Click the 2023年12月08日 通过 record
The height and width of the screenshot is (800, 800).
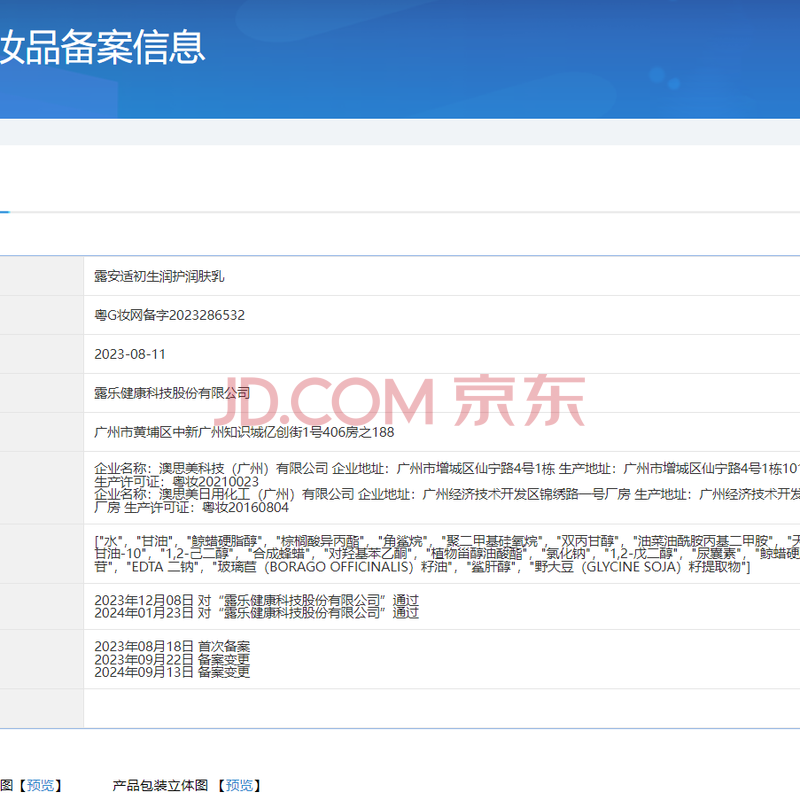(256, 600)
